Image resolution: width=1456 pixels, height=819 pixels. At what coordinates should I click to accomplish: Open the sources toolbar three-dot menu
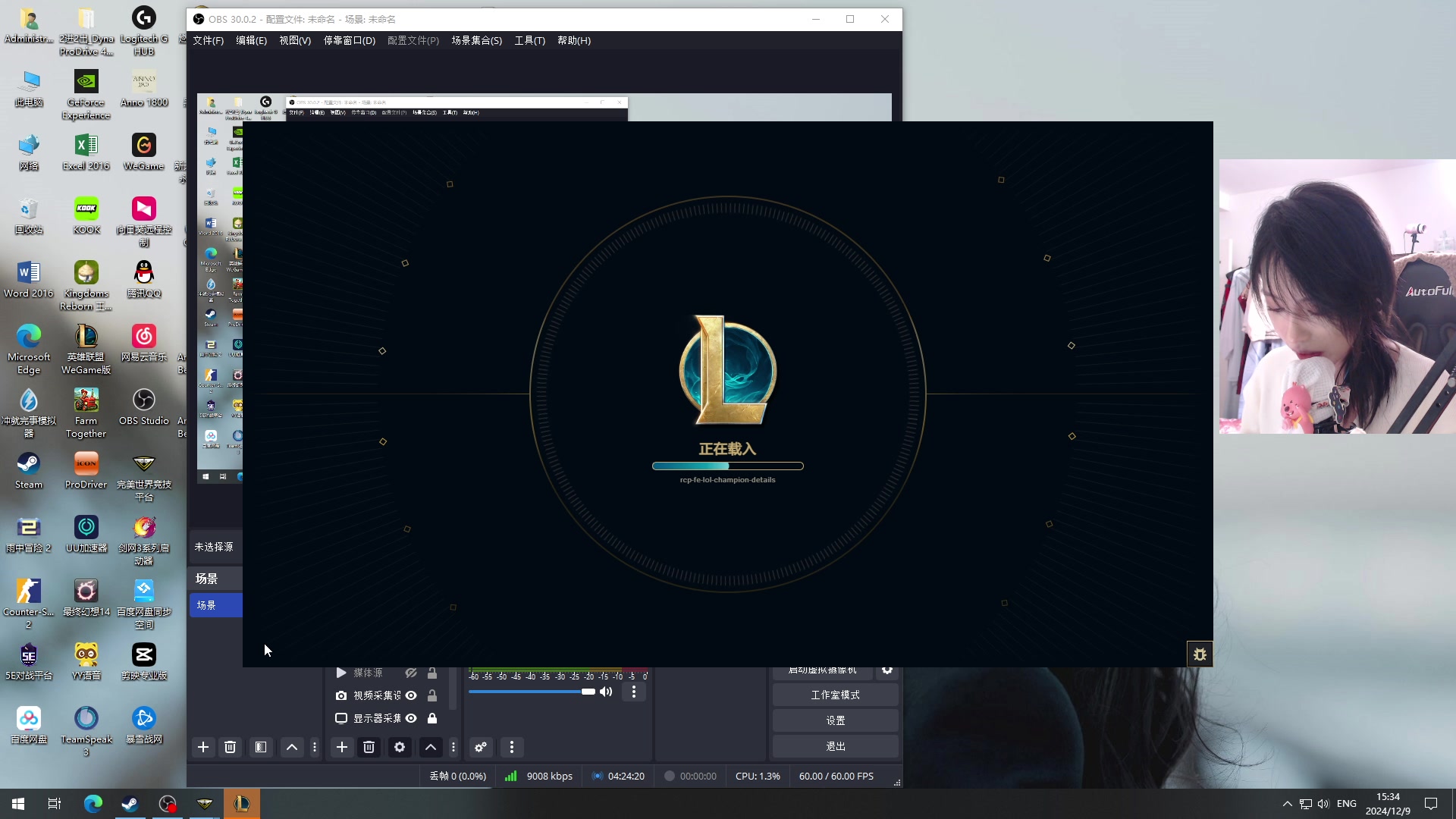pos(453,747)
